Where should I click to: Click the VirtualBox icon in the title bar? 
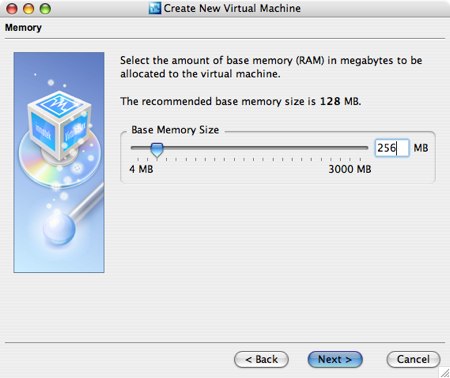tap(155, 8)
